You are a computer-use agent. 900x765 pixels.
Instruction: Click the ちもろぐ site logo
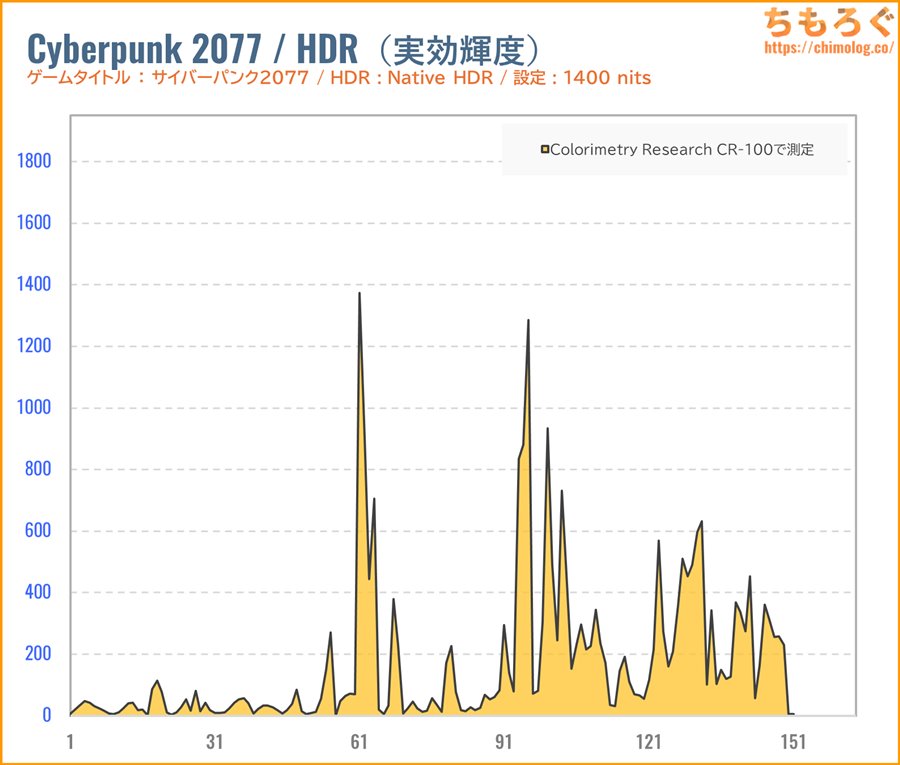pos(828,22)
